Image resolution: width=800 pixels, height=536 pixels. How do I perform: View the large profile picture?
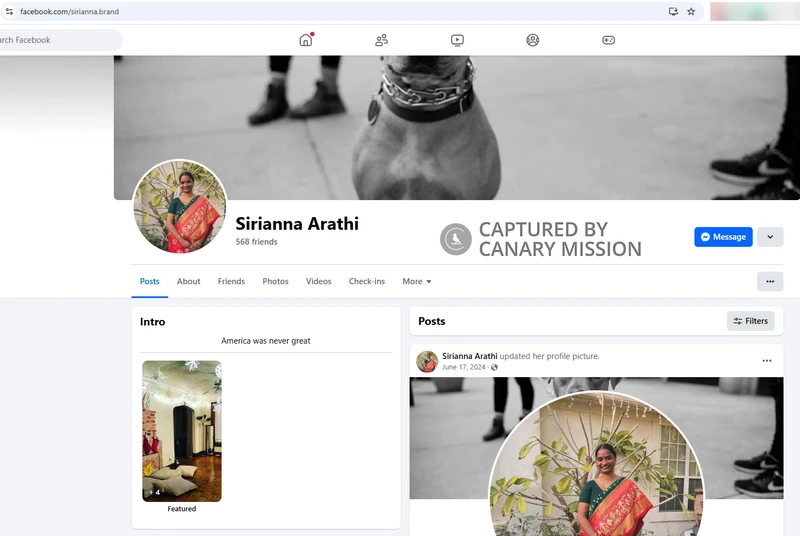pos(180,206)
